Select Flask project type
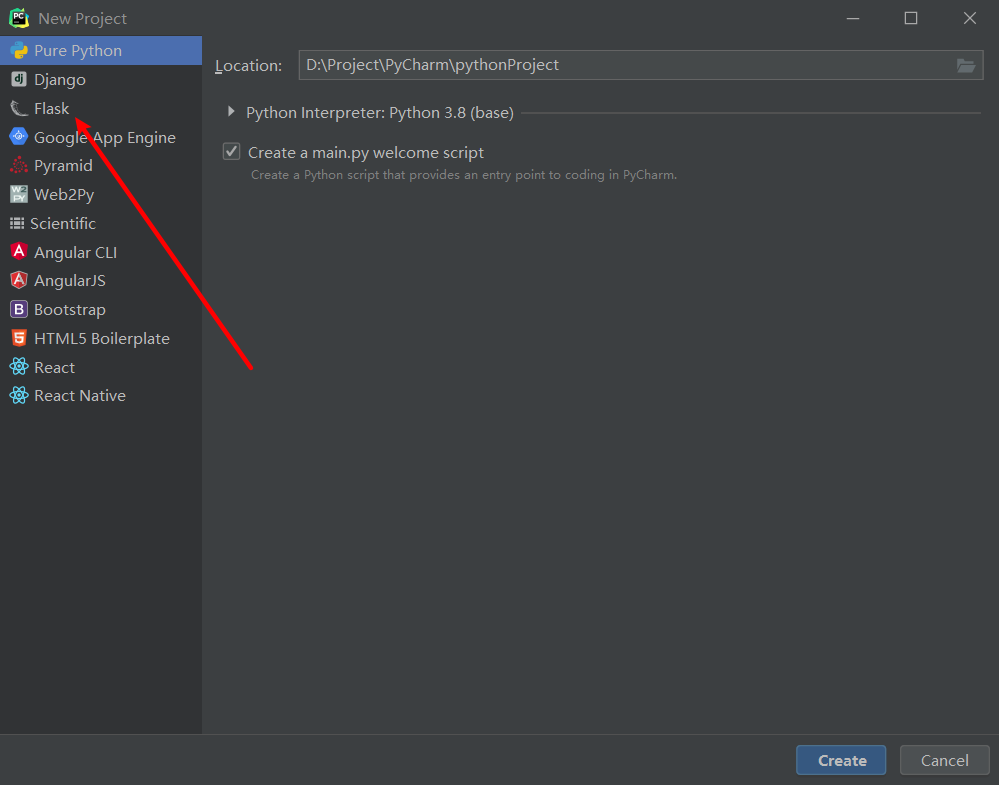The height and width of the screenshot is (785, 999). click(101, 108)
